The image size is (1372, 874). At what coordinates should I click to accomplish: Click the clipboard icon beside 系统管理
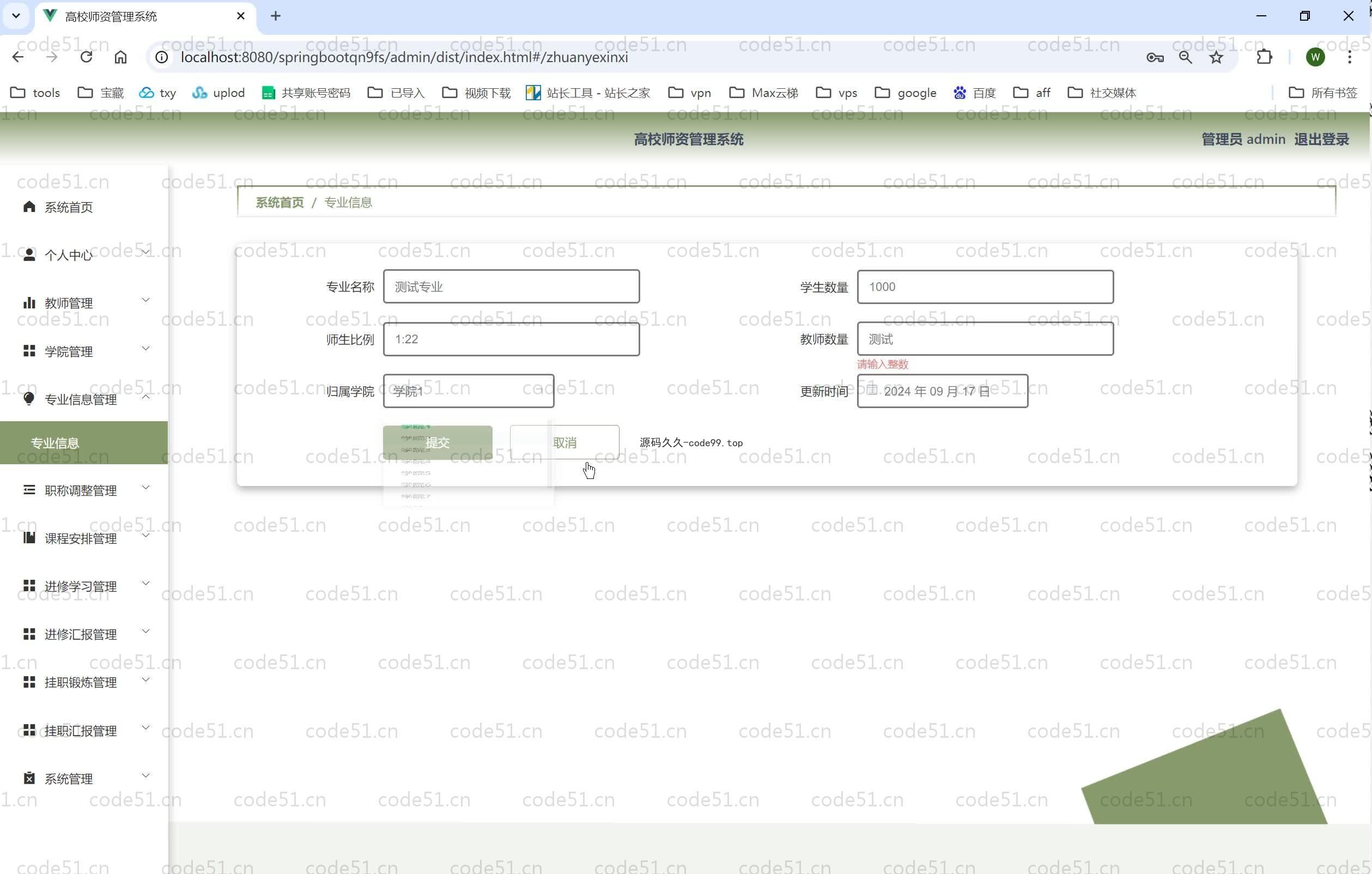click(x=29, y=778)
